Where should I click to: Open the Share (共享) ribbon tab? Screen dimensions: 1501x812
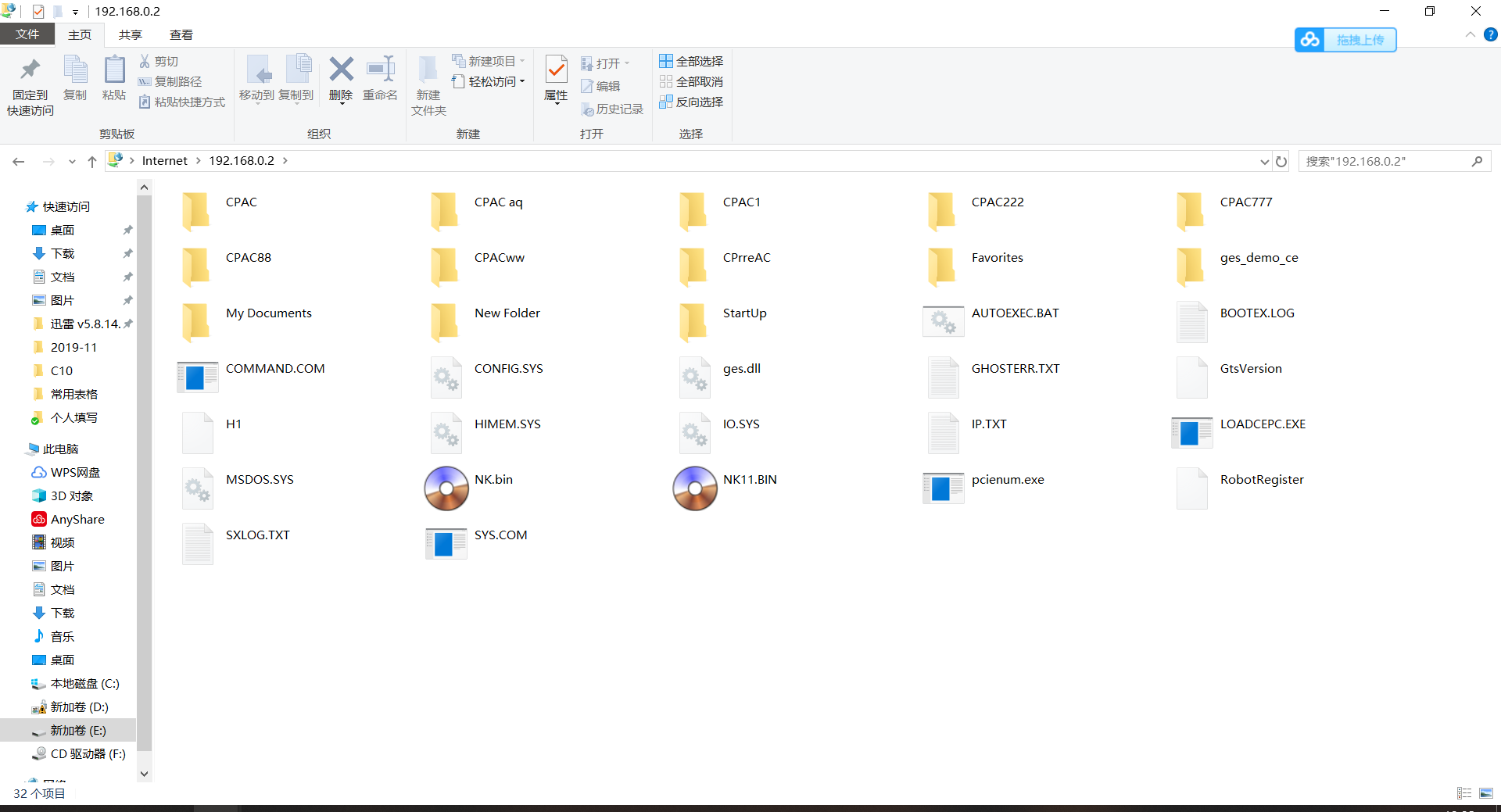[x=131, y=34]
